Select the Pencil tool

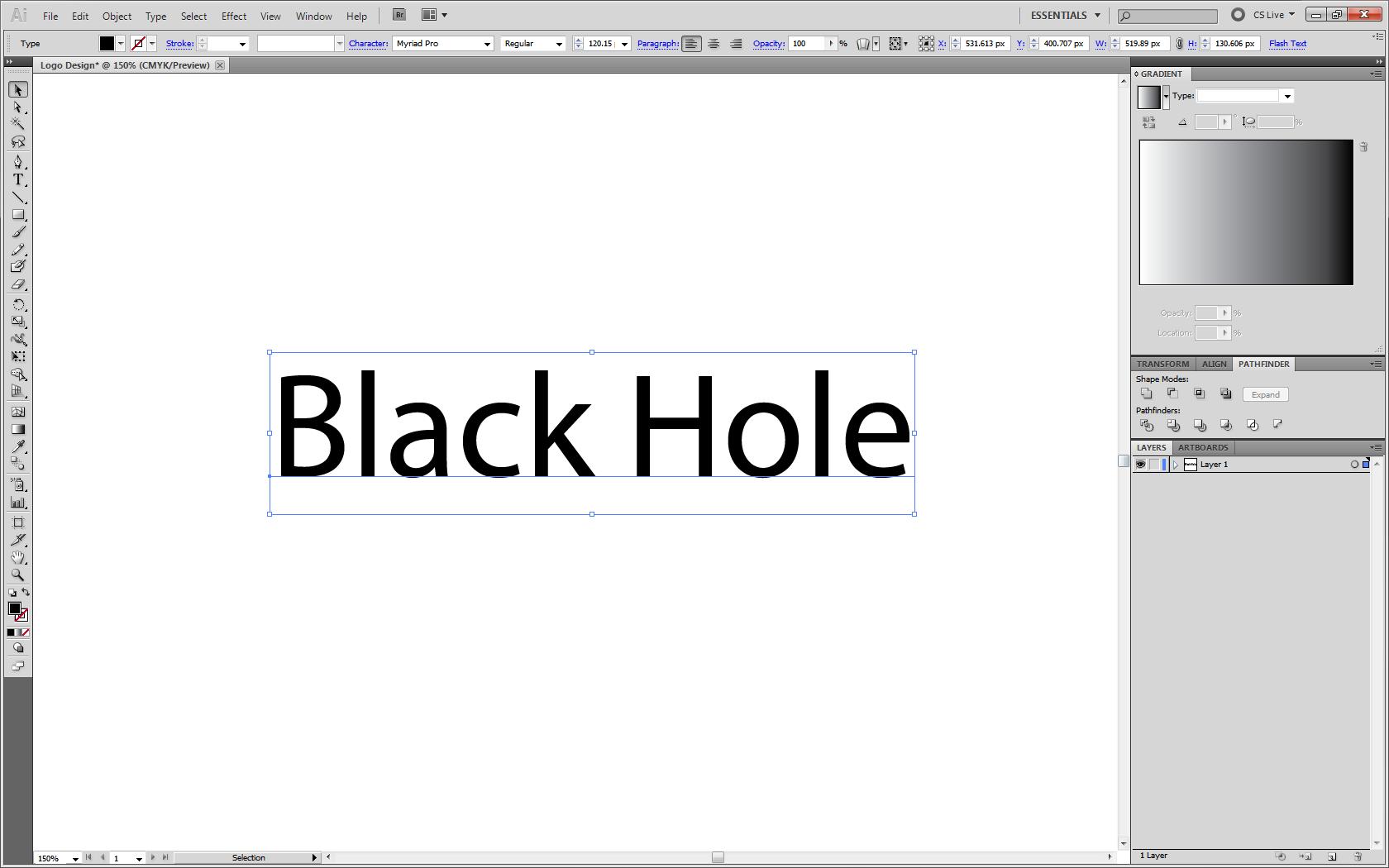18,250
